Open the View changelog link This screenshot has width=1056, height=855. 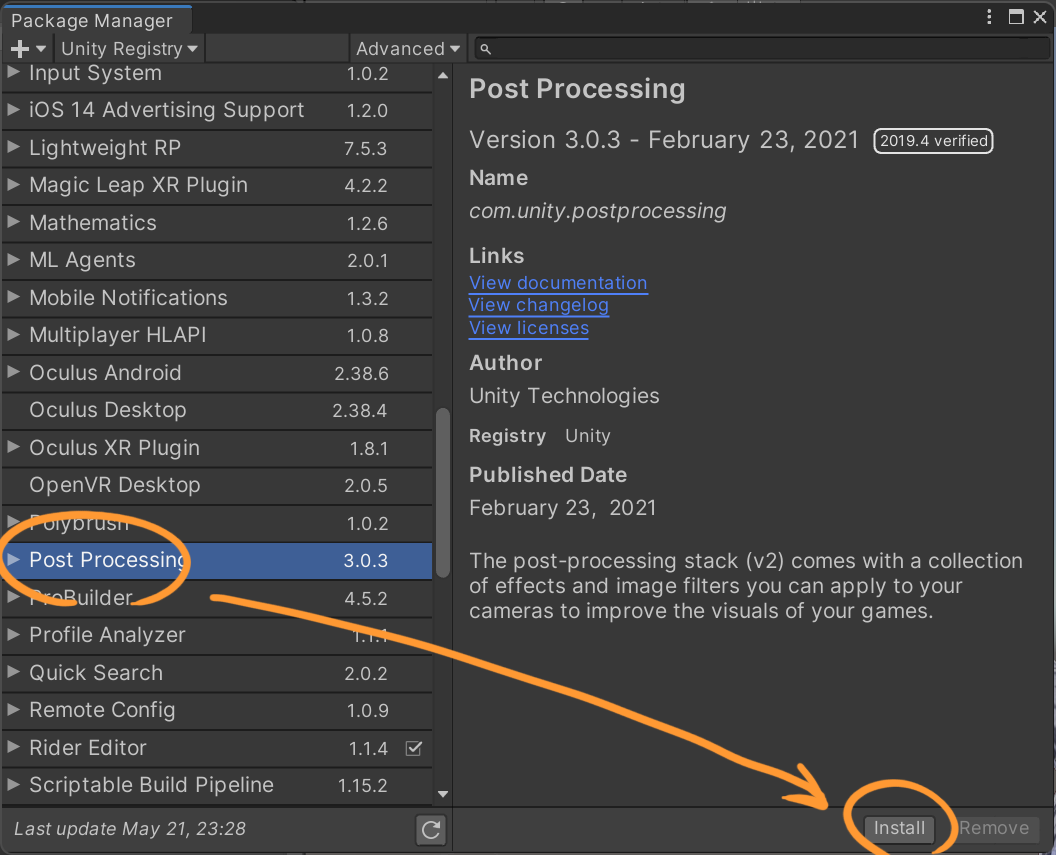coord(539,305)
